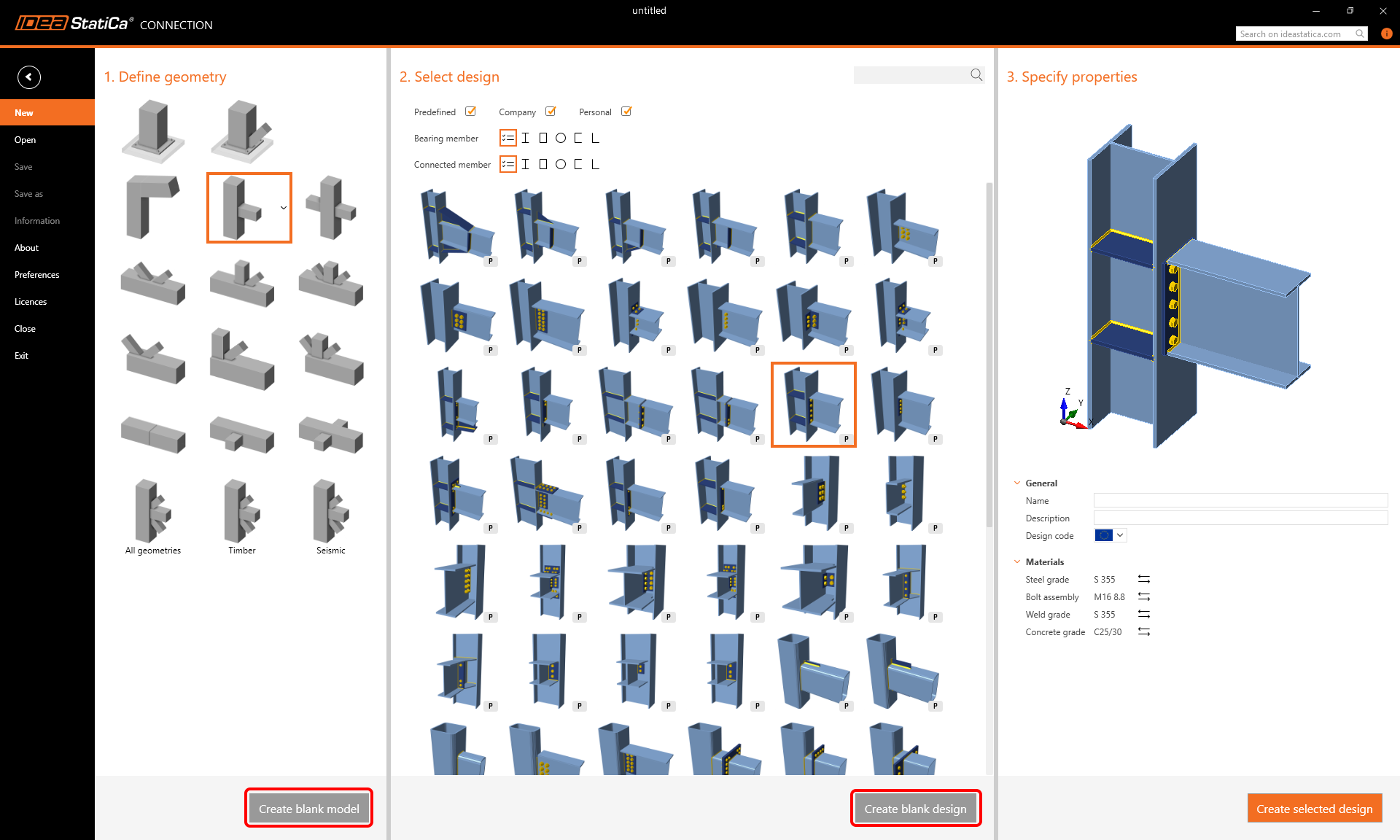The width and height of the screenshot is (1400, 840).
Task: Filter Bearing member by channel section
Action: coord(577,138)
